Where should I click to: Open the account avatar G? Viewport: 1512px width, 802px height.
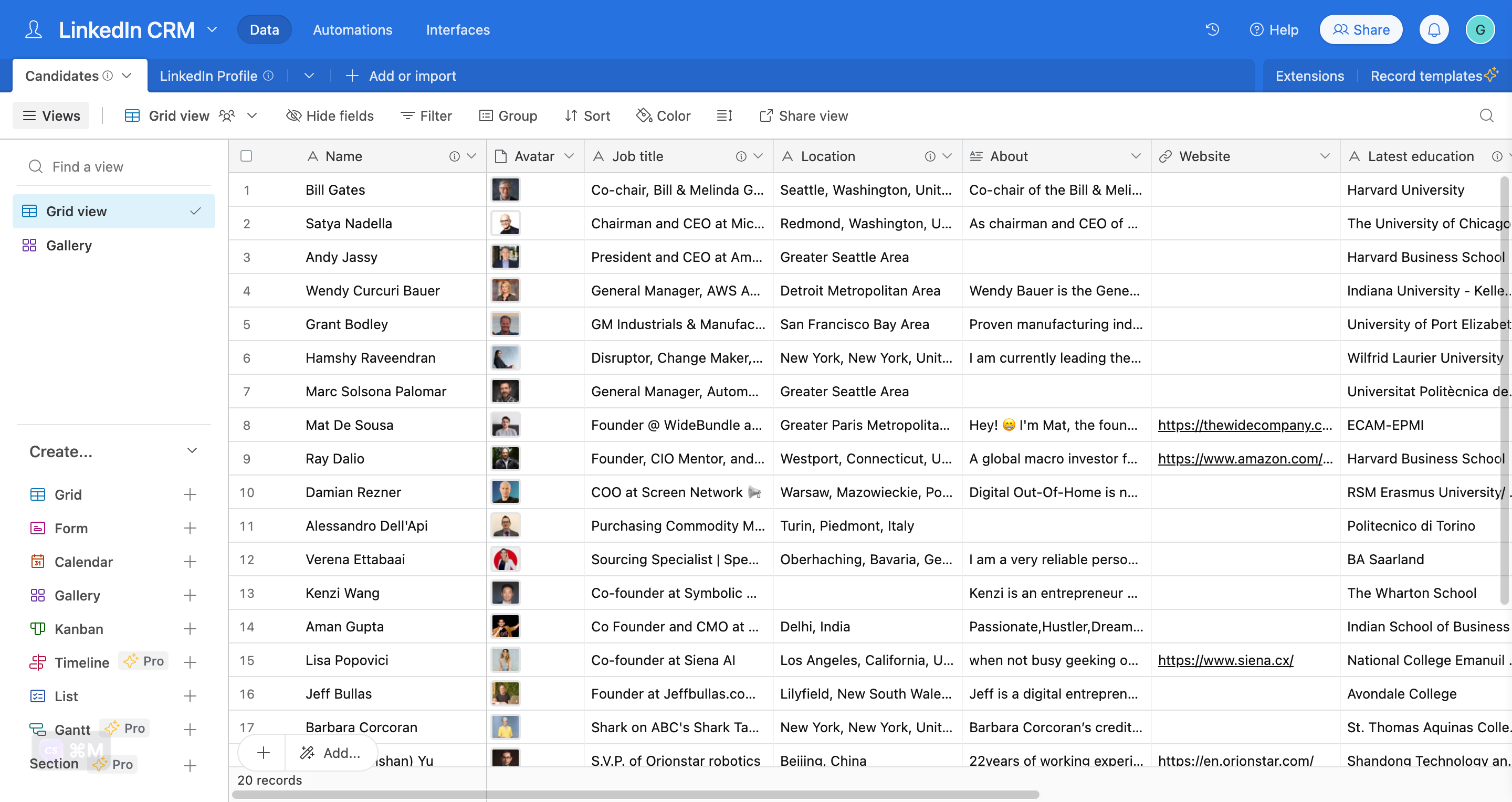(x=1480, y=29)
